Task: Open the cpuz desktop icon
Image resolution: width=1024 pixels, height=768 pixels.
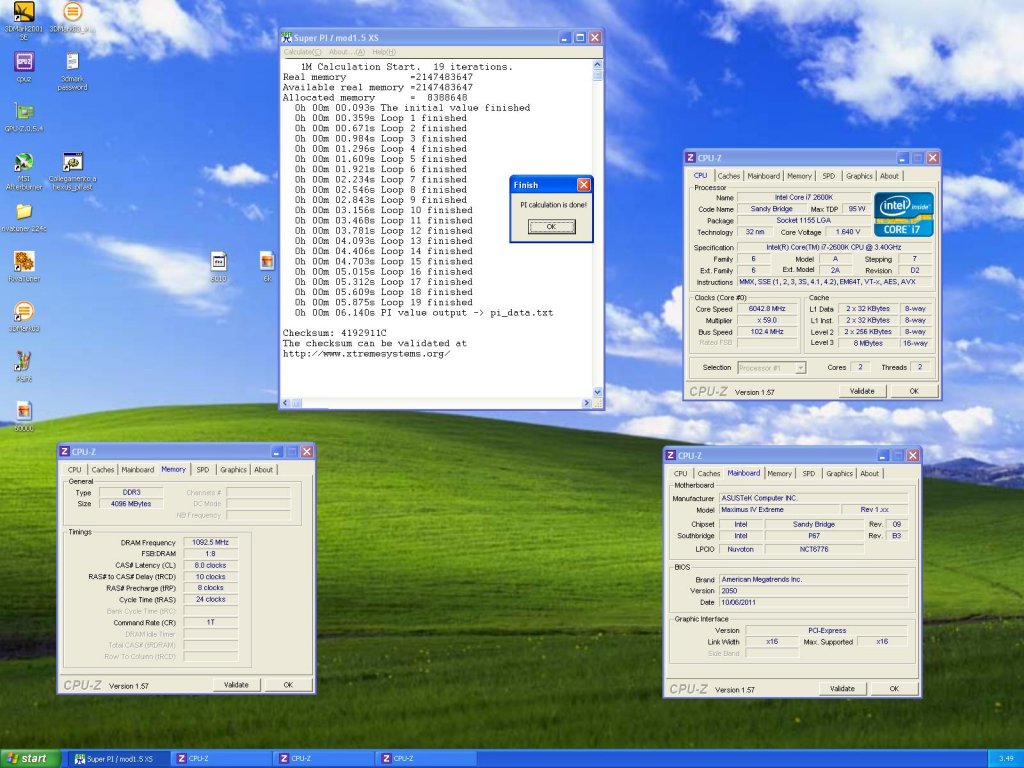Action: 24,67
